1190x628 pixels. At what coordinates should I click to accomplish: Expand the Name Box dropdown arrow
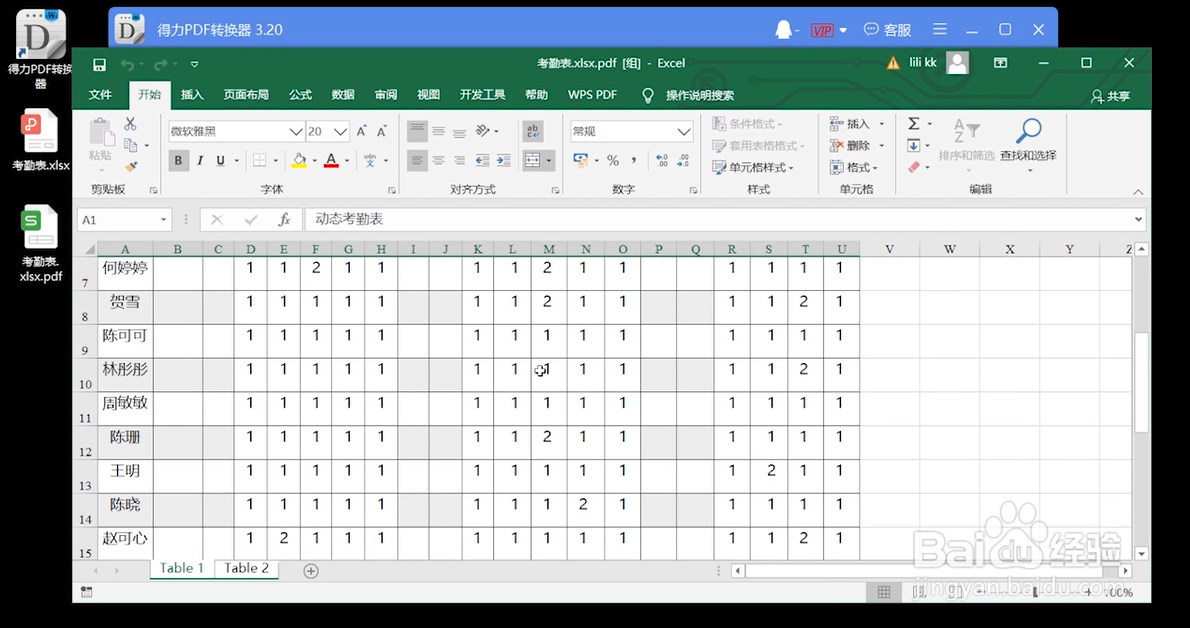163,219
